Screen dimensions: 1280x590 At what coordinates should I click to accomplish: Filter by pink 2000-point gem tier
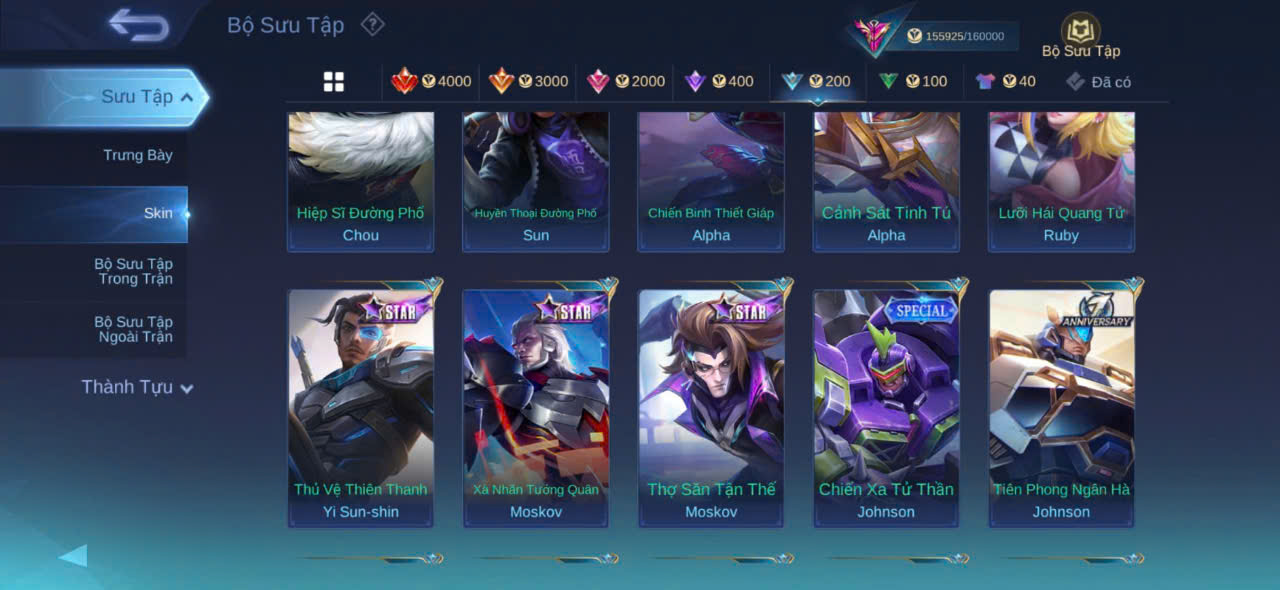tap(626, 81)
